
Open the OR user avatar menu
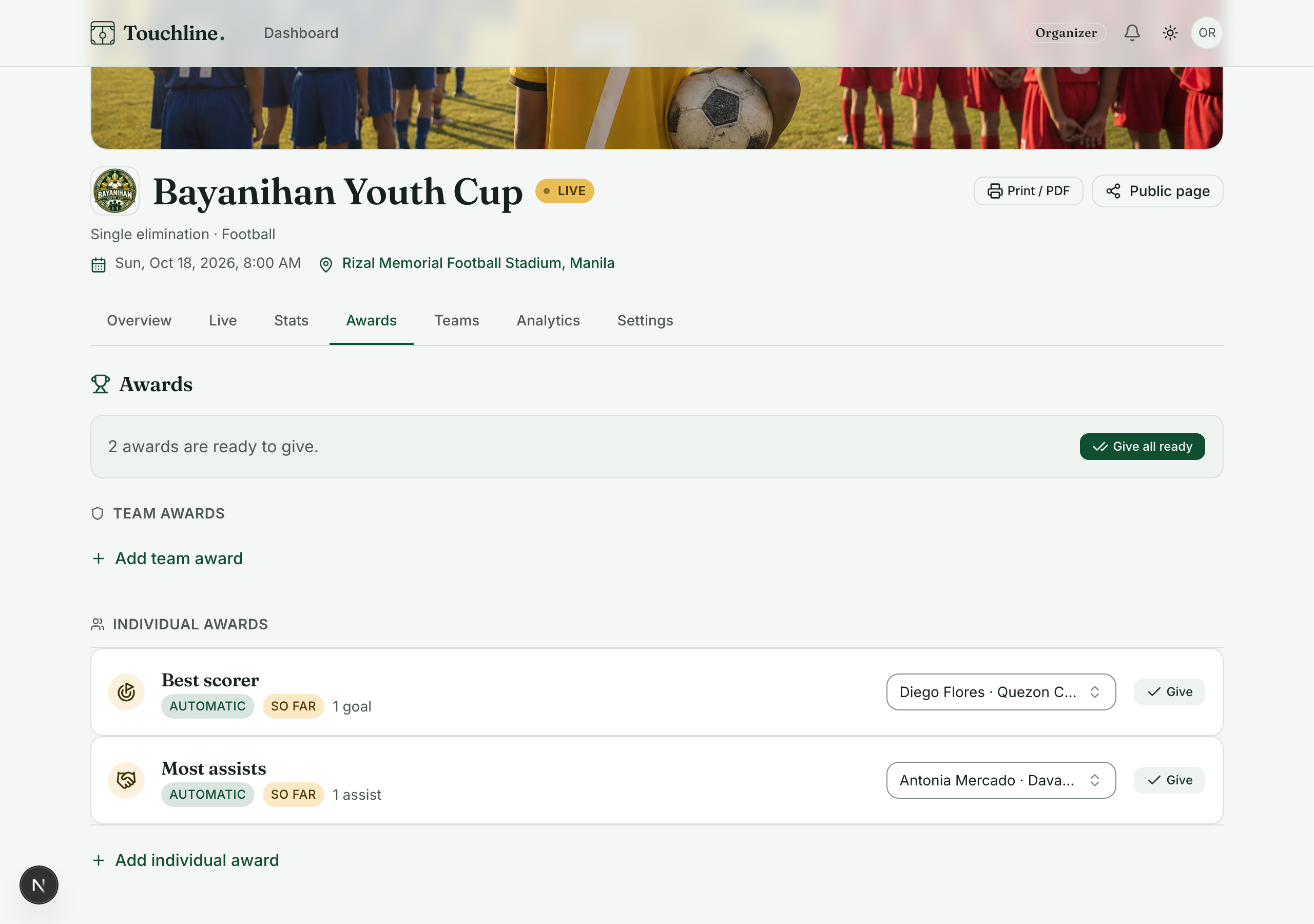click(x=1206, y=33)
